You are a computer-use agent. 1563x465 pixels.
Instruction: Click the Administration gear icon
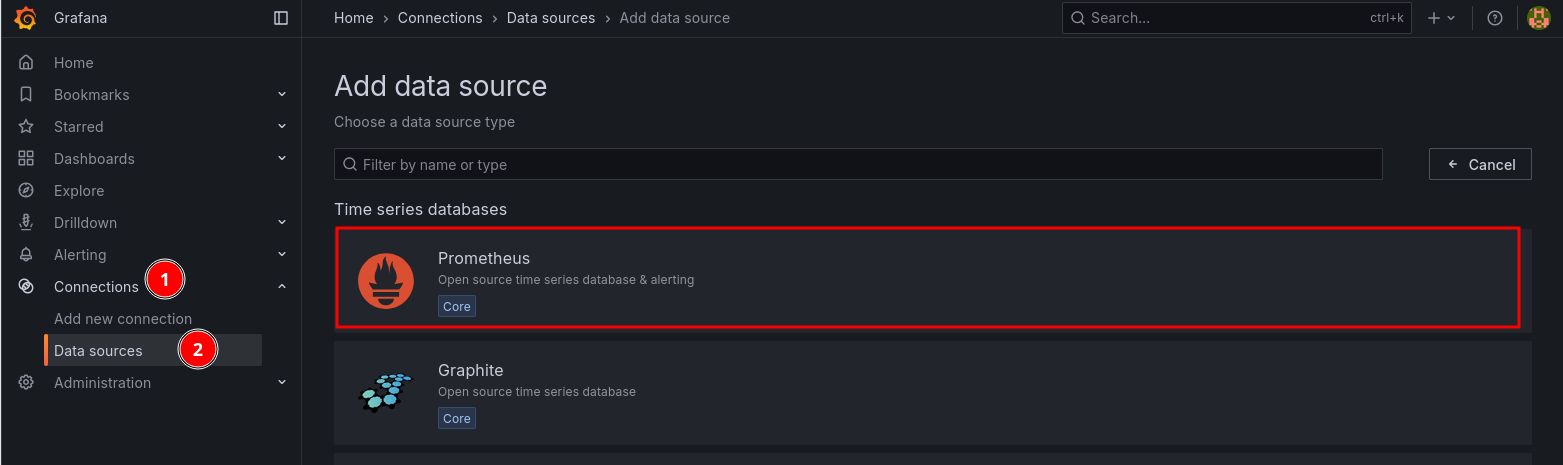[x=26, y=383]
